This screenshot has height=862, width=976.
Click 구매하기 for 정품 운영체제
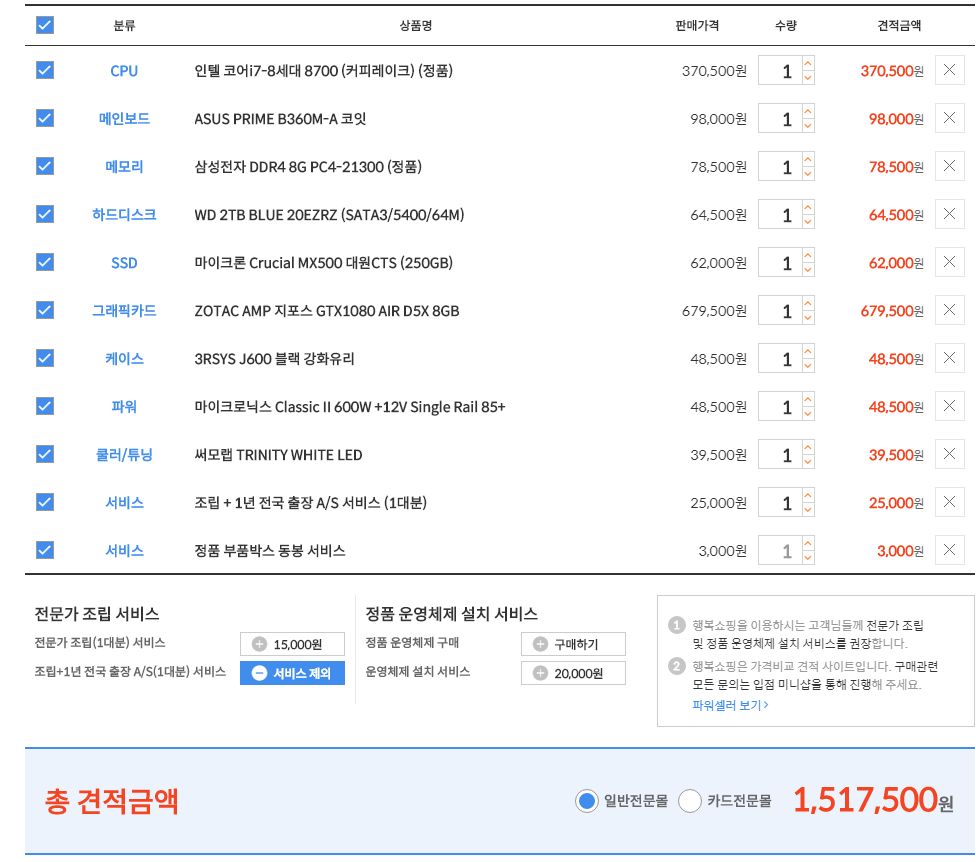coord(573,644)
